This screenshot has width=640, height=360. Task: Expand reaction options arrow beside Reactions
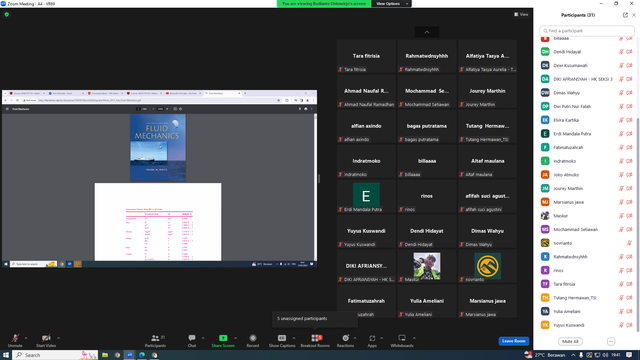coord(355,338)
